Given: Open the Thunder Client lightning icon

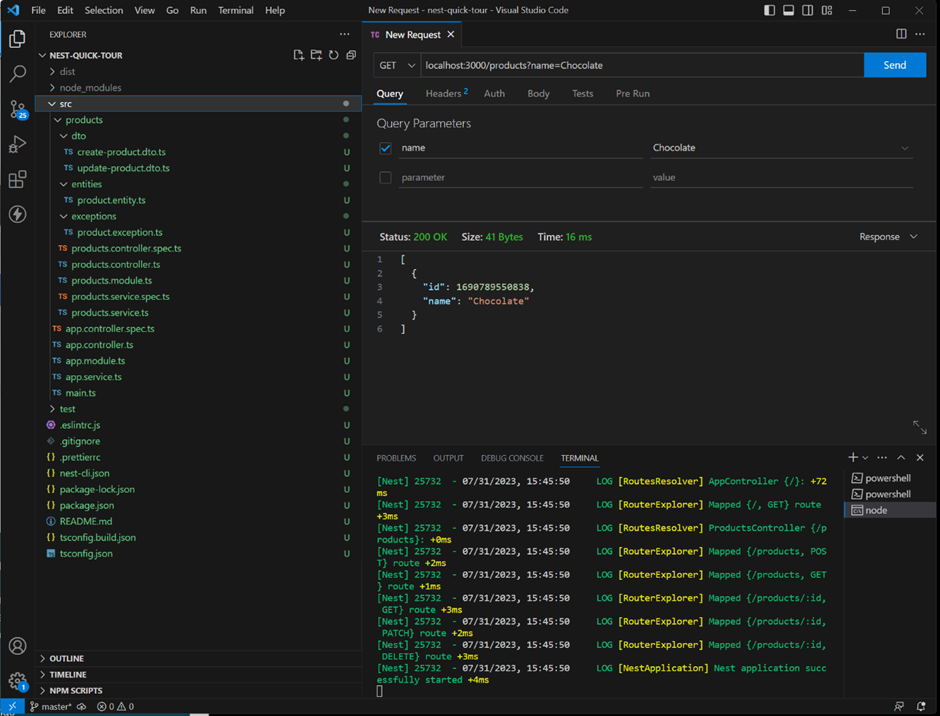Looking at the screenshot, I should 17,214.
